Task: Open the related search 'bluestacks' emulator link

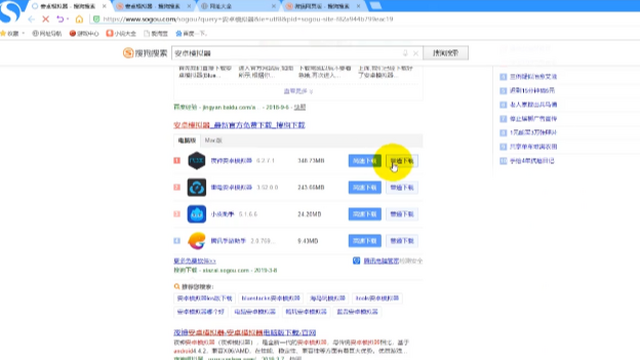Action: tap(271, 298)
